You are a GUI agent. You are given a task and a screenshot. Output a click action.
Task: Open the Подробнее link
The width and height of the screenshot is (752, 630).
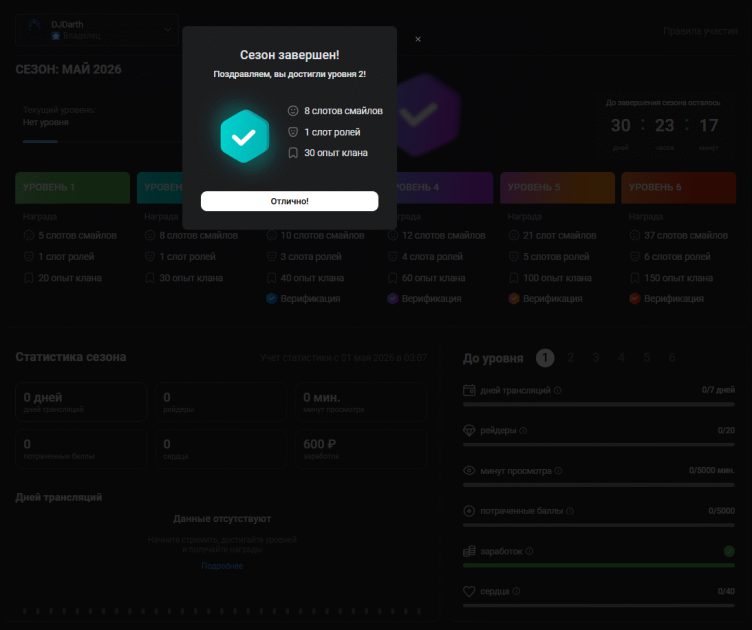(222, 566)
